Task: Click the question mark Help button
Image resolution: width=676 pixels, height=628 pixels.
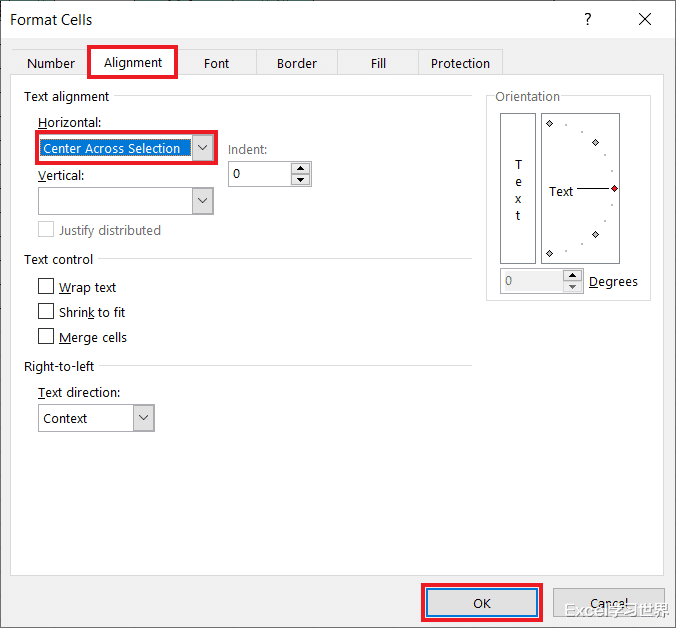Action: point(588,19)
